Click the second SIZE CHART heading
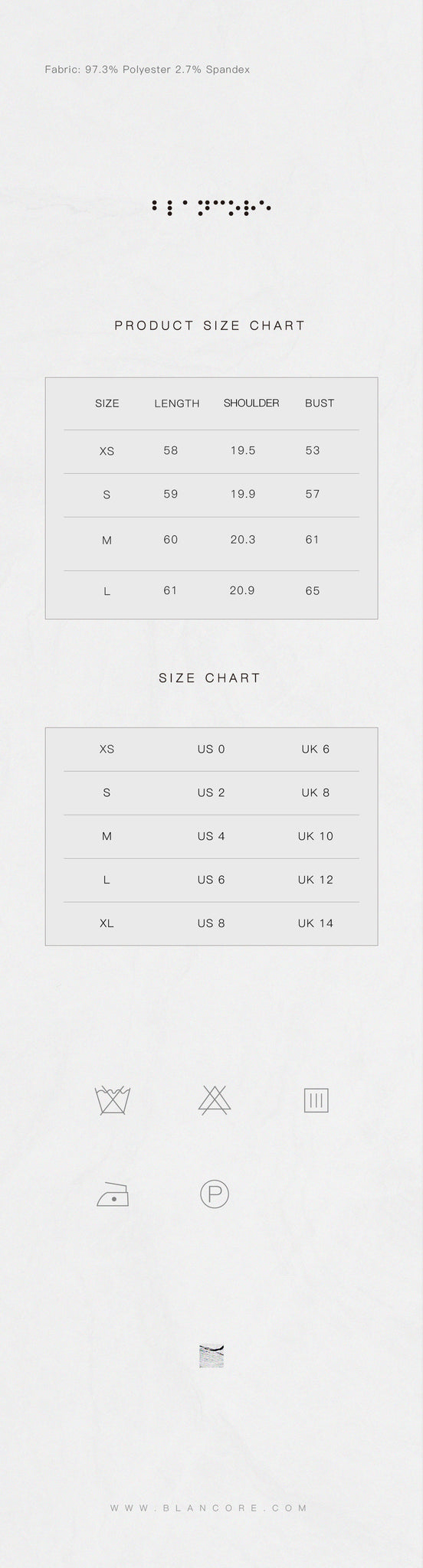Image resolution: width=423 pixels, height=1568 pixels. 210,678
